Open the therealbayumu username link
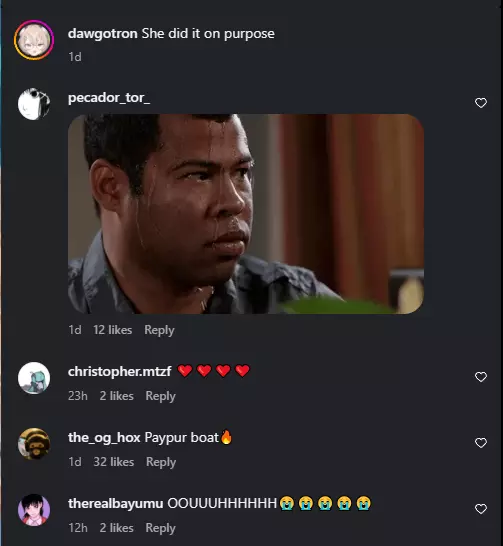The height and width of the screenshot is (546, 503). [x=116, y=504]
